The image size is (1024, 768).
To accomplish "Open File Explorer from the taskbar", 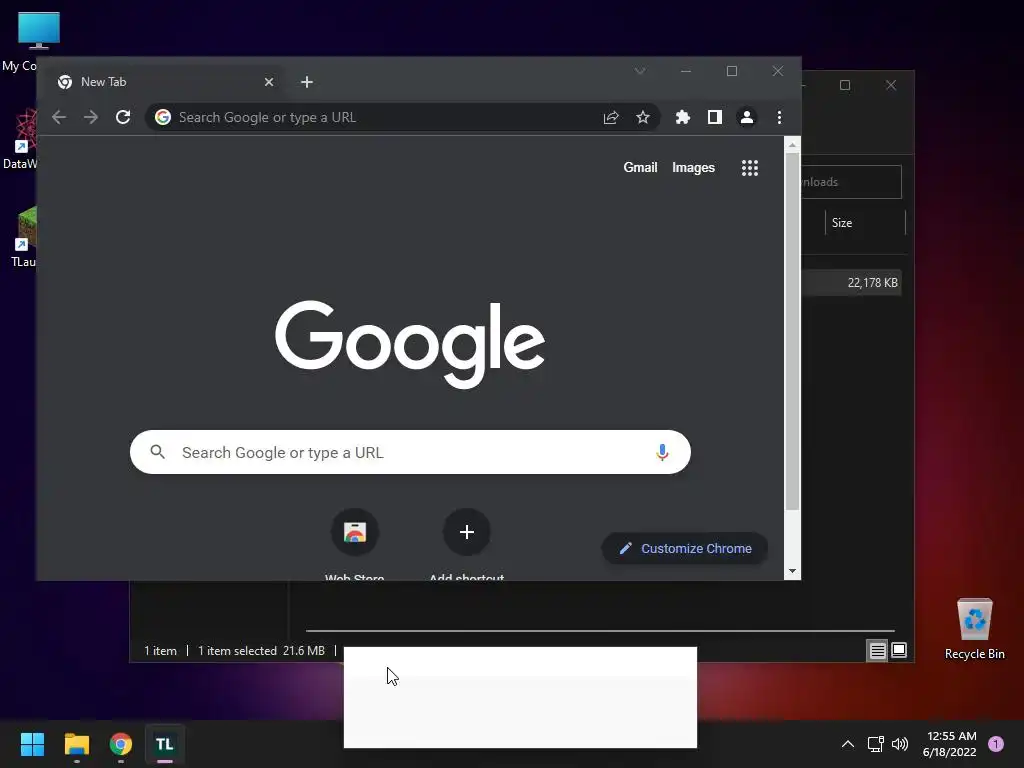I will 76,744.
